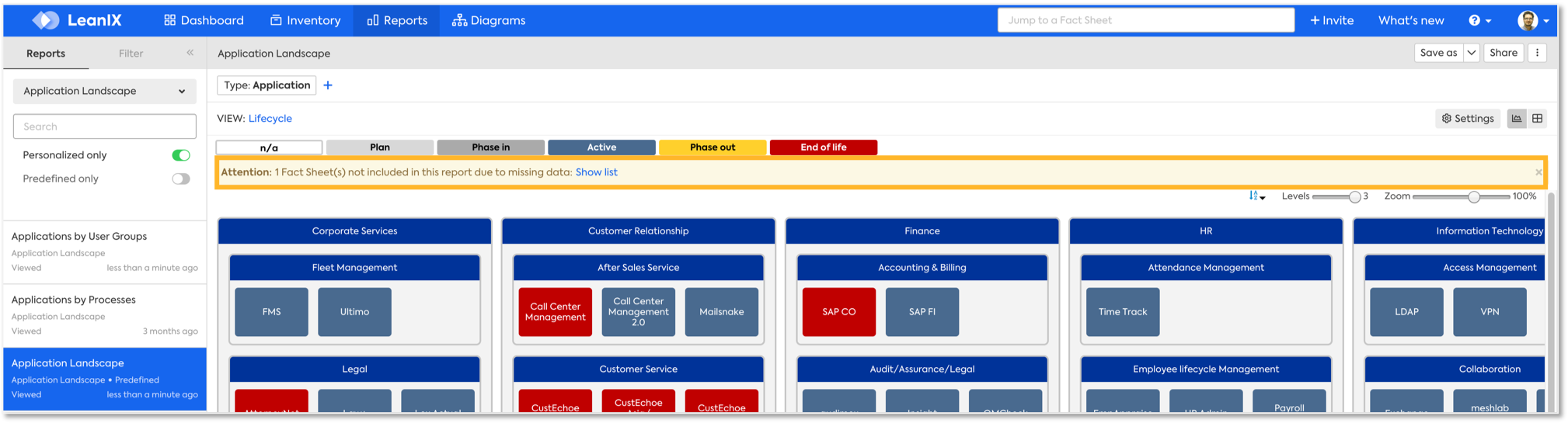This screenshot has height=423, width=1568.
Task: Select the Reports sidebar tab
Action: 46,54
